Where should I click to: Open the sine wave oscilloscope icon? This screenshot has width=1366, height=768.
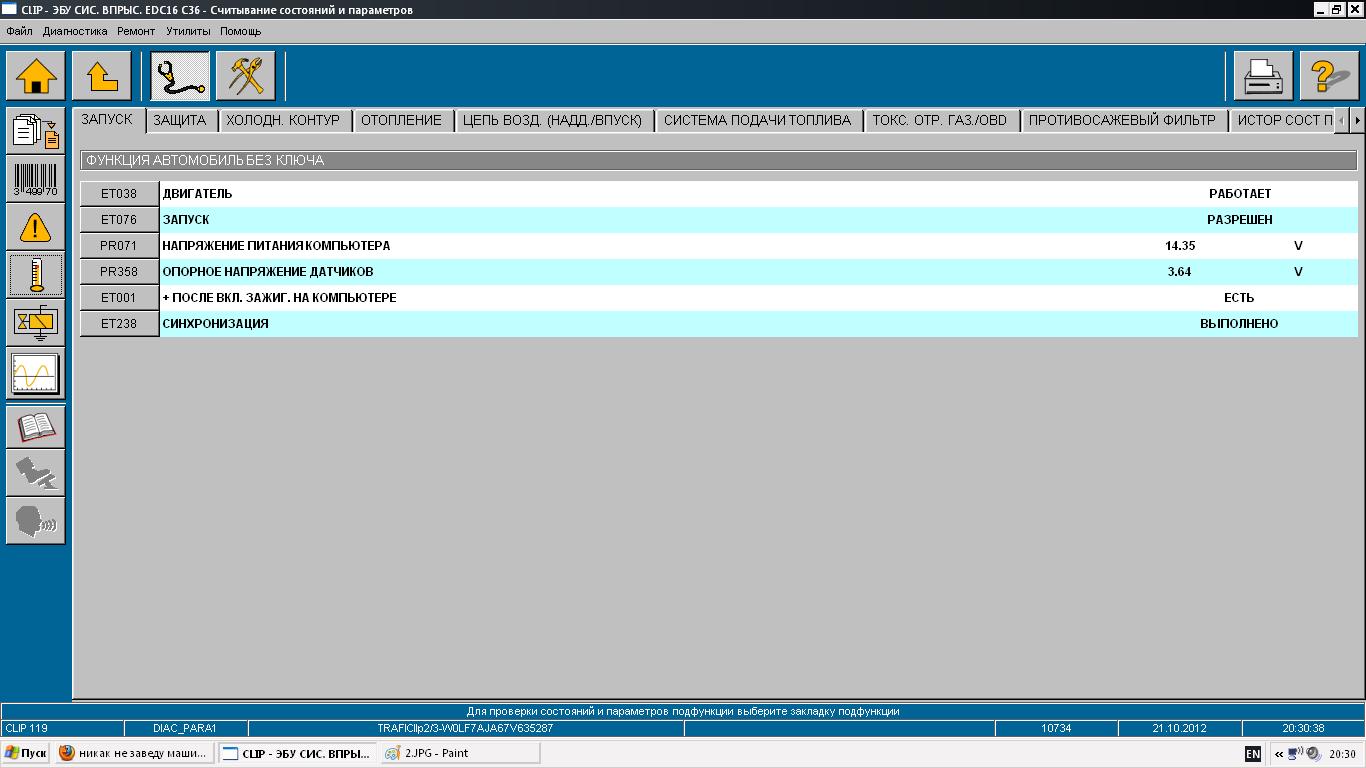click(36, 375)
